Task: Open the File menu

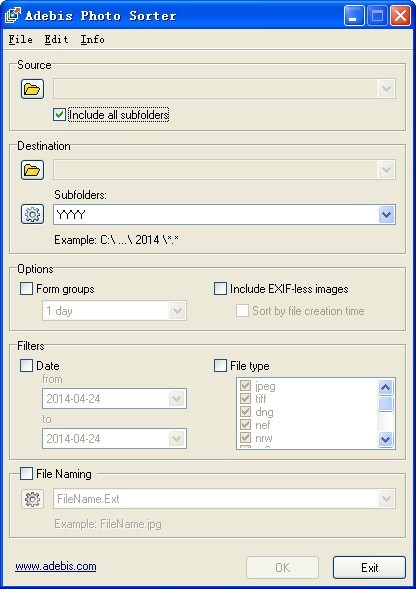Action: point(21,39)
